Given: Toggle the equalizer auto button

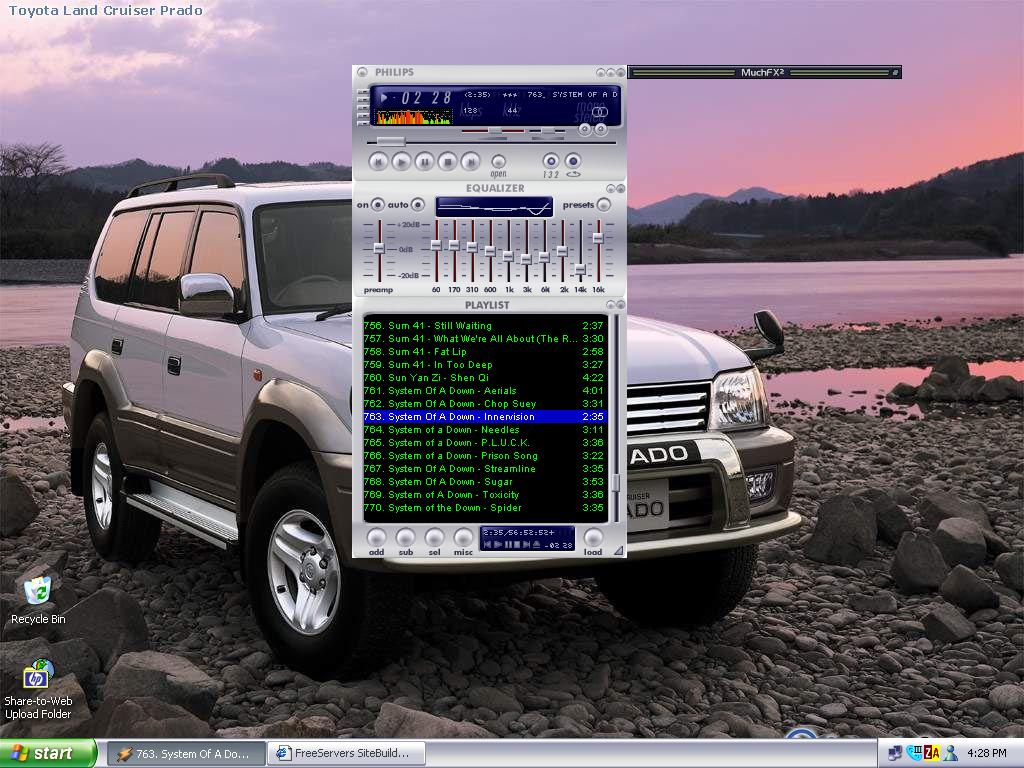Looking at the screenshot, I should [418, 205].
